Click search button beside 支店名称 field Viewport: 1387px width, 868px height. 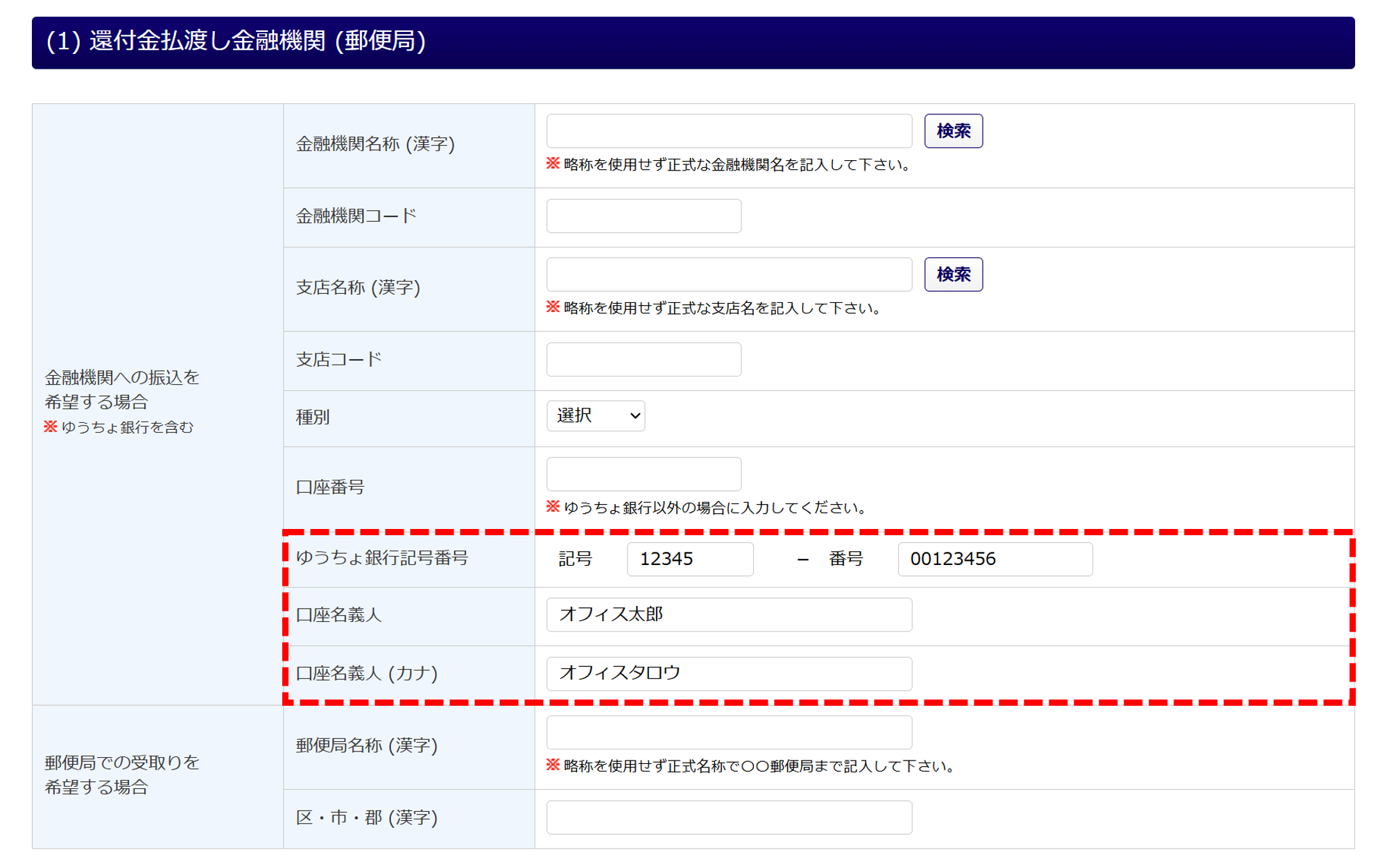click(x=953, y=275)
